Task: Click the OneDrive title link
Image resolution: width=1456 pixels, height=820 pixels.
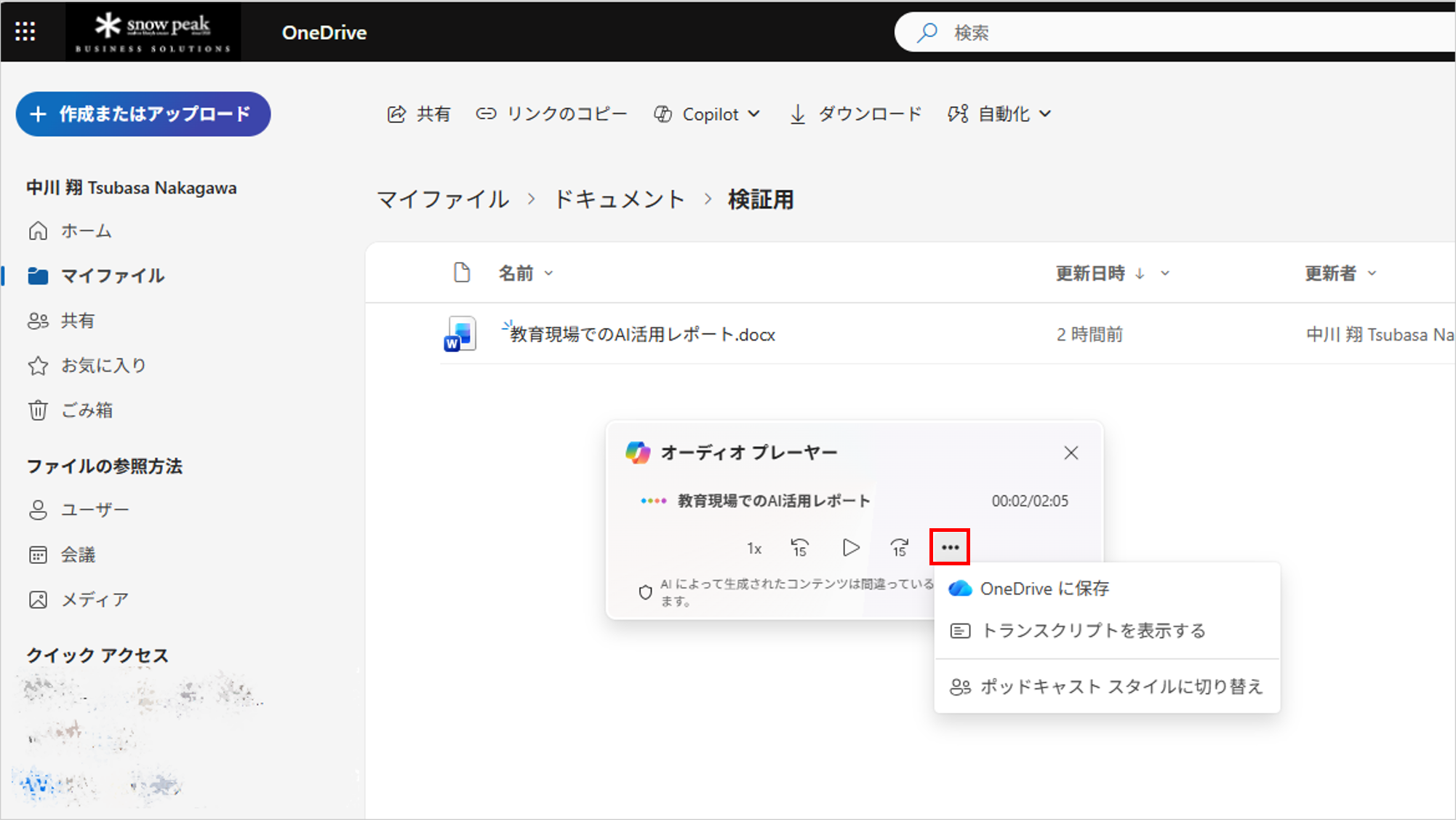Action: pos(324,33)
